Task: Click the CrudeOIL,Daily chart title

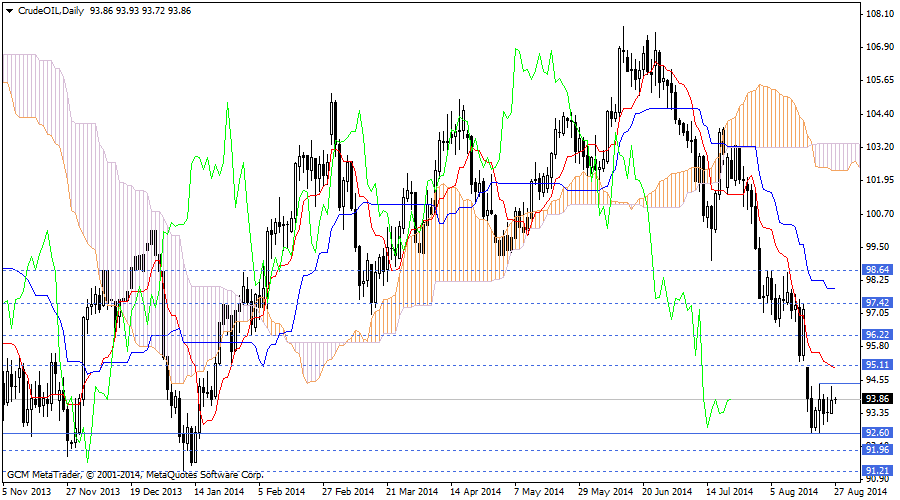Action: 50,10
